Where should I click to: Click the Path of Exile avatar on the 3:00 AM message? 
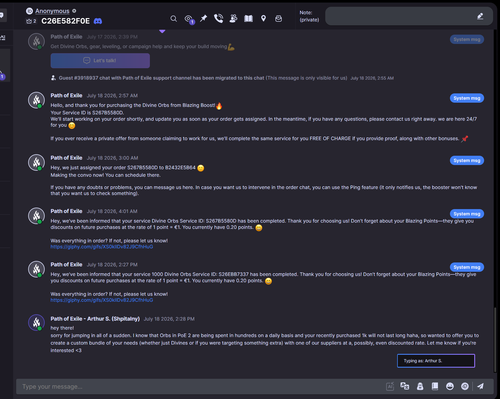[36, 162]
